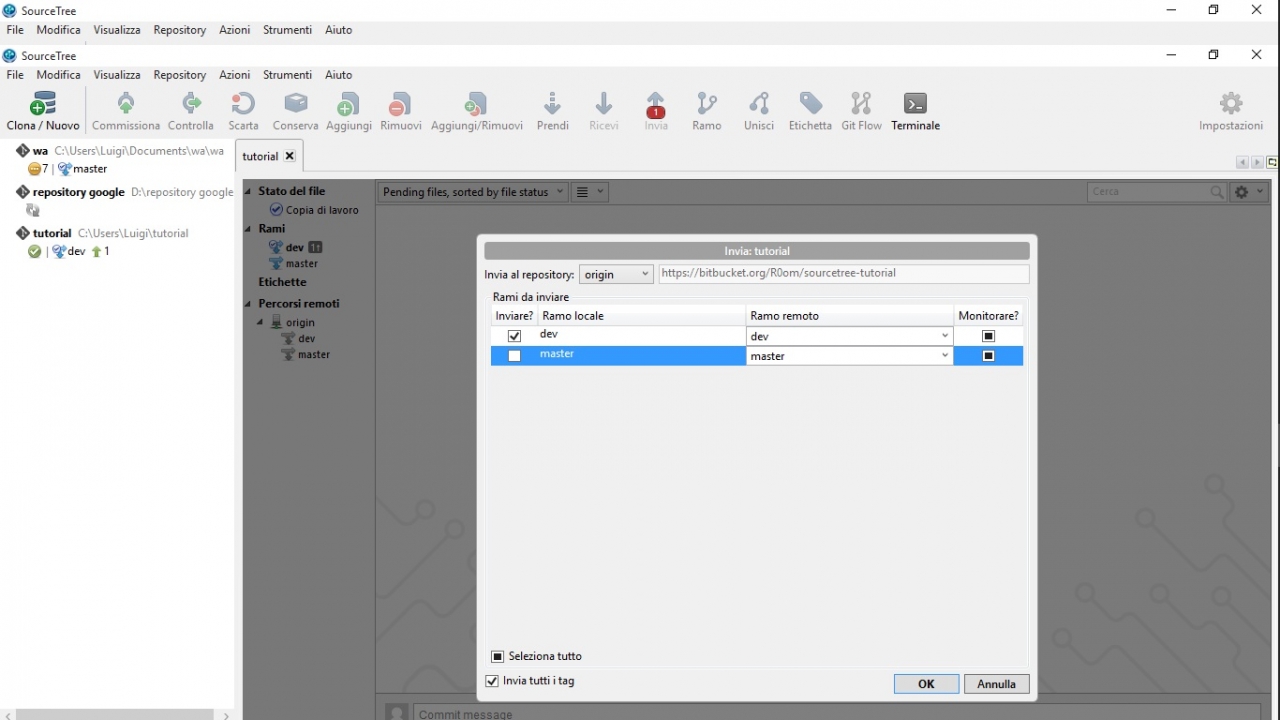Click the Controlla toolbar icon
This screenshot has width=1280, height=720.
tap(191, 104)
